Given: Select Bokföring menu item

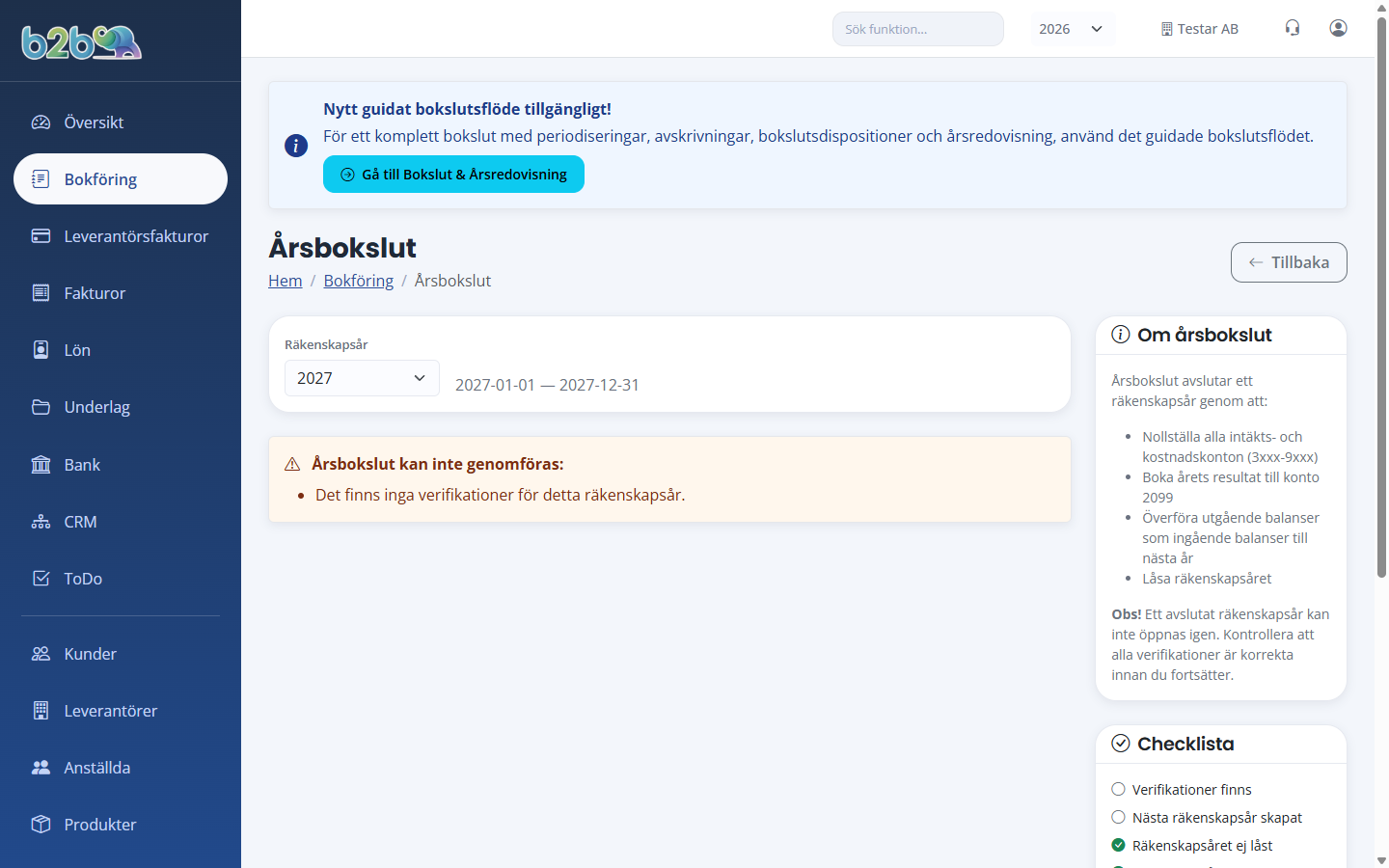Looking at the screenshot, I should [121, 179].
